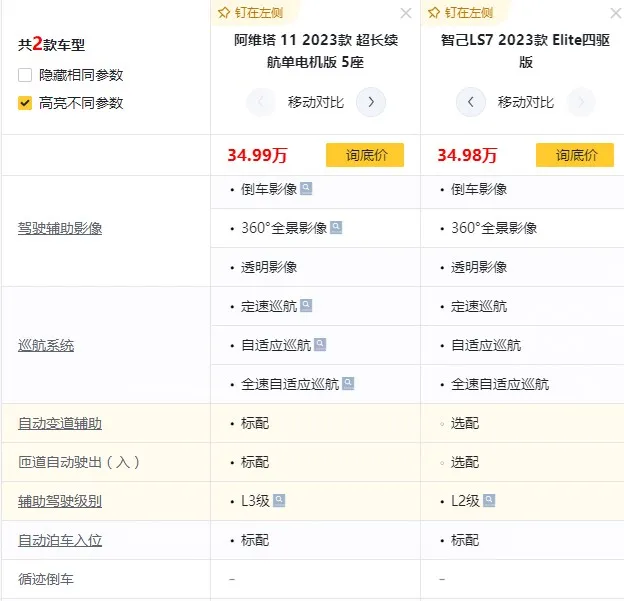Screen dimensions: 624x601
Task: Click 移动对比 label under 智己LS7
Action: click(526, 102)
